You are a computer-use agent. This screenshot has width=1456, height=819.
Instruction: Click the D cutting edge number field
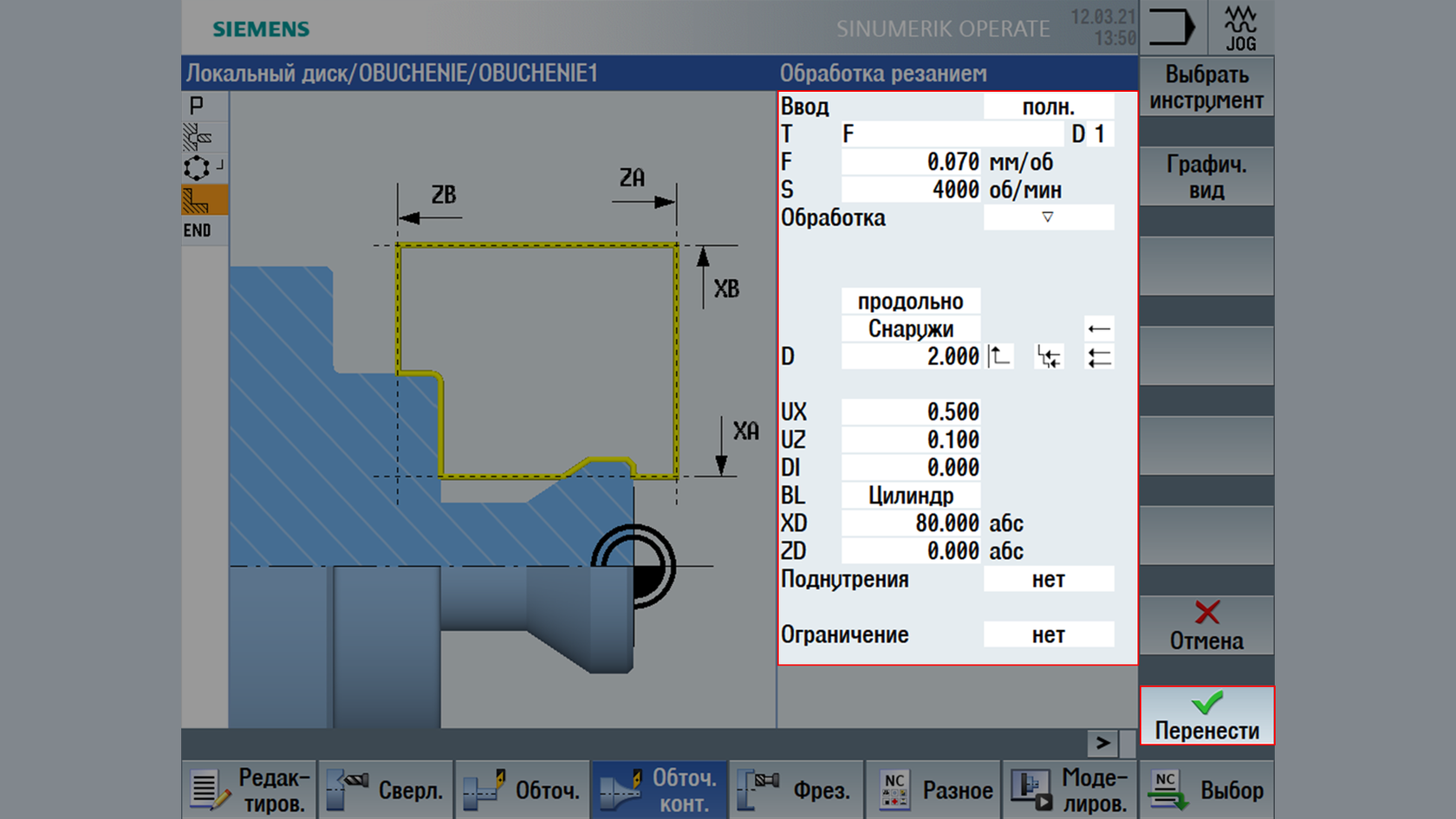click(1101, 134)
